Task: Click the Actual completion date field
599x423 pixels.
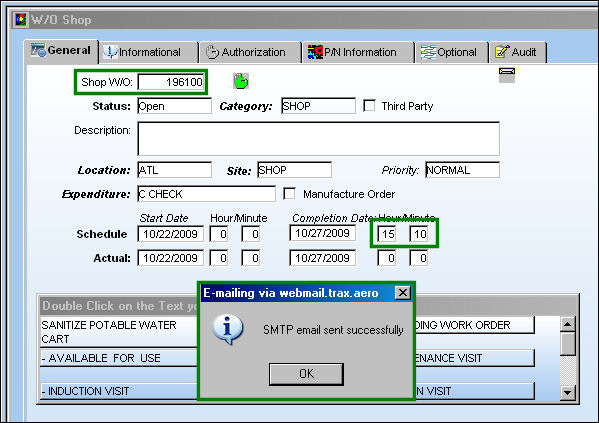Action: click(x=322, y=258)
